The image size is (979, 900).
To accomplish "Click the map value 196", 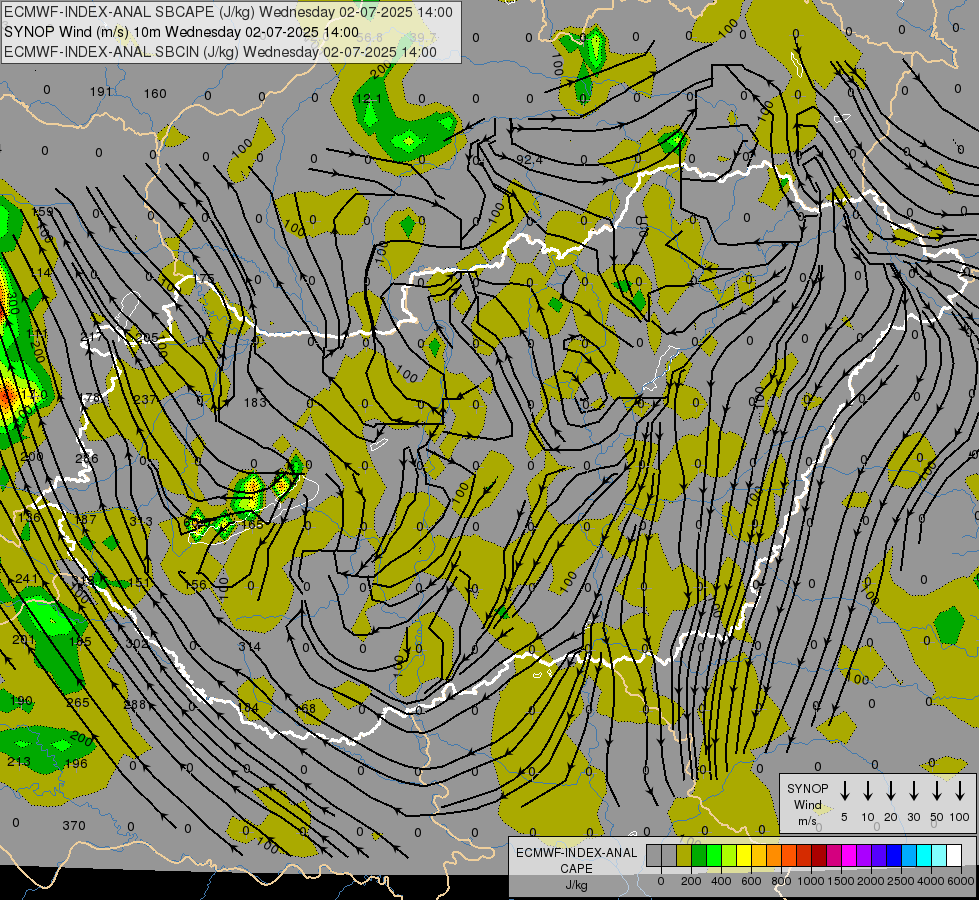I will click(x=76, y=763).
